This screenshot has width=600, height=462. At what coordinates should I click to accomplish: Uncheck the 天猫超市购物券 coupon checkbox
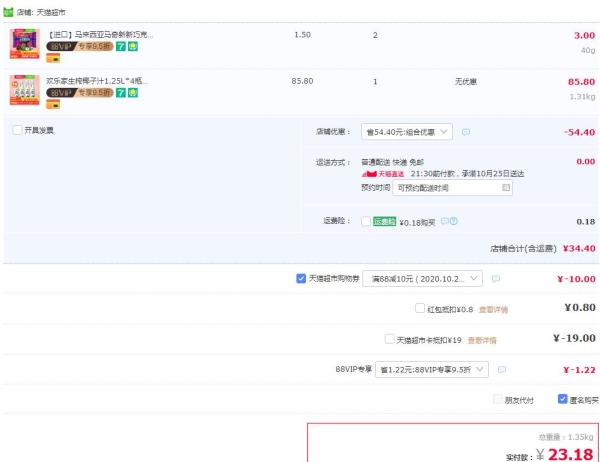301,278
